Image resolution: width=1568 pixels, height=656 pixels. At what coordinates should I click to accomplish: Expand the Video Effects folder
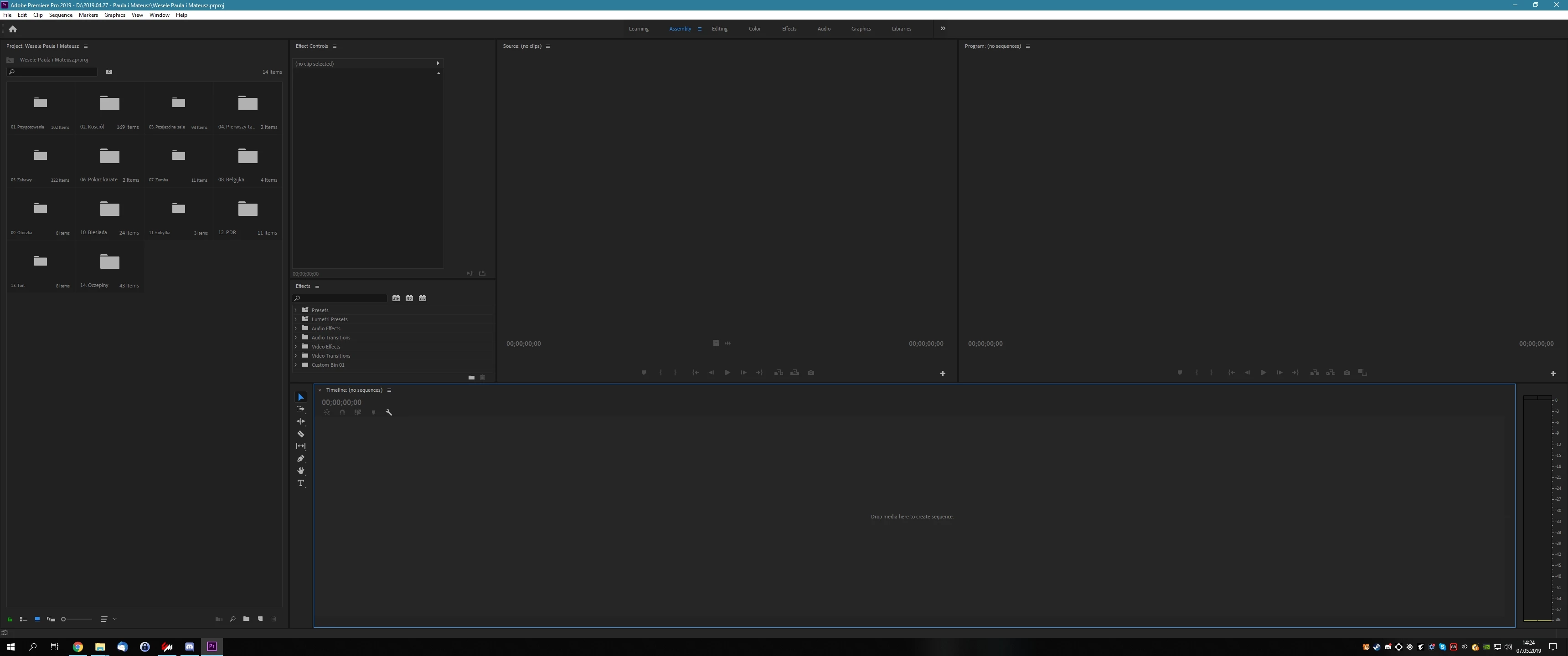(x=296, y=347)
